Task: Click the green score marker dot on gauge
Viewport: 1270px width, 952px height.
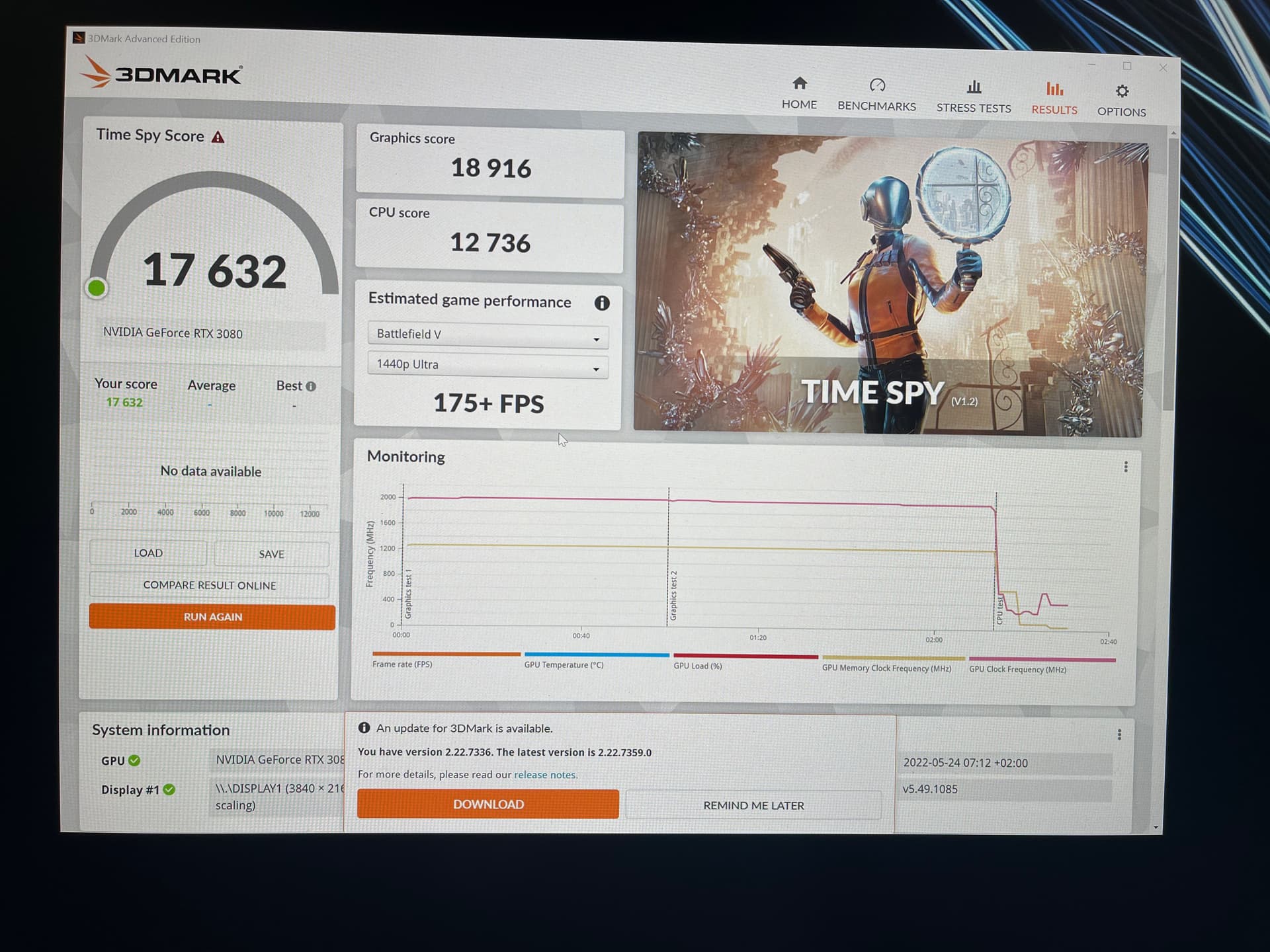Action: point(97,288)
